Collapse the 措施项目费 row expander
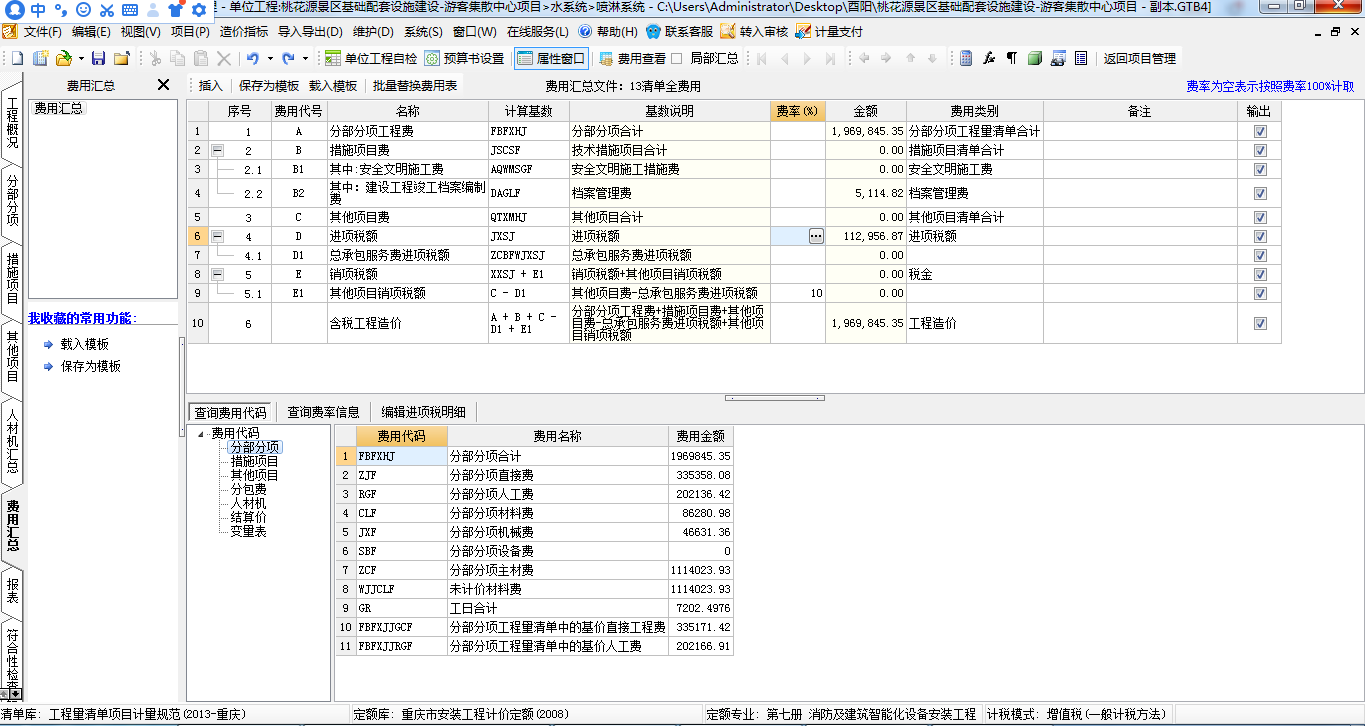This screenshot has height=726, width=1365. point(217,150)
